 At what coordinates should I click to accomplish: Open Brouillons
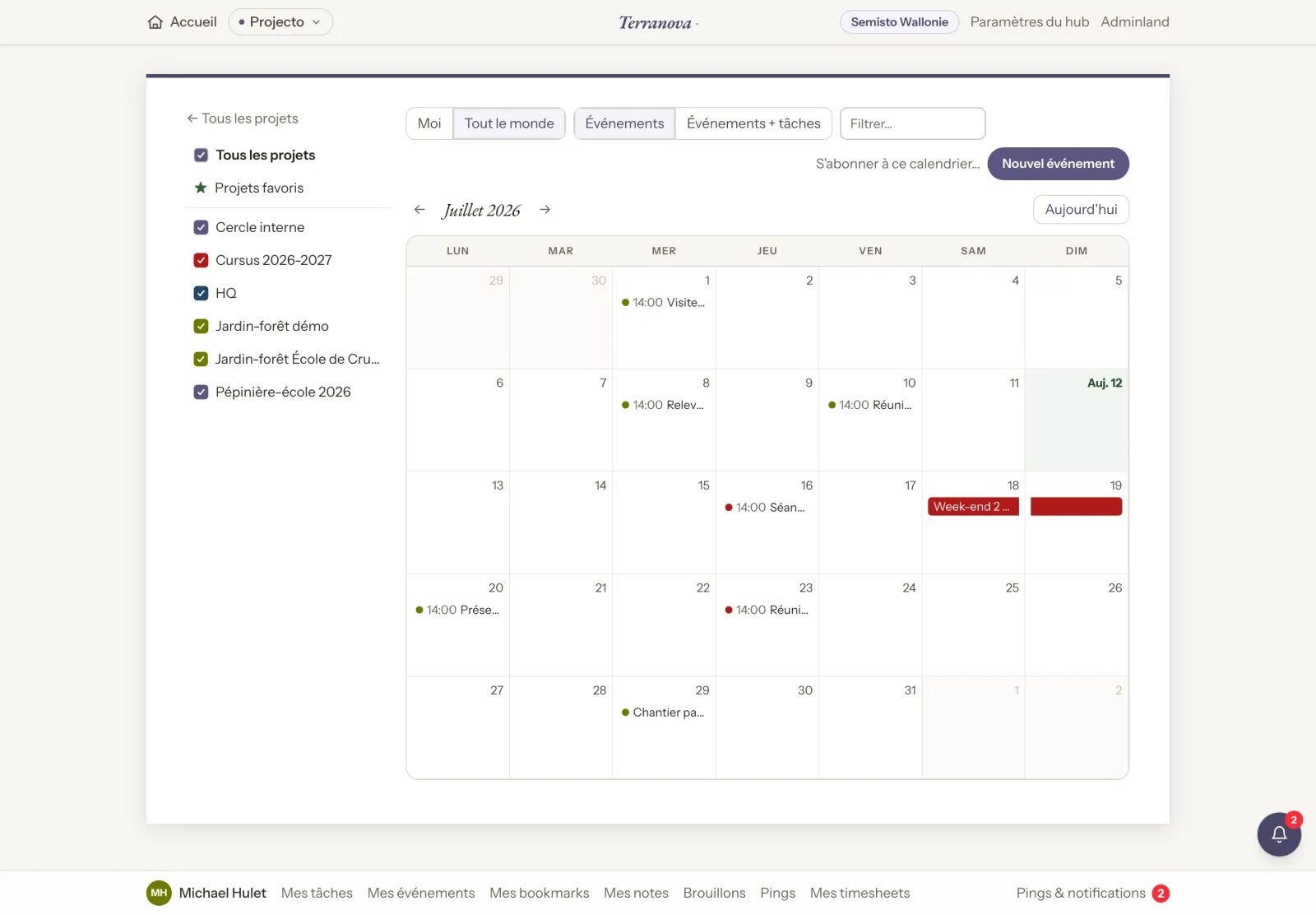click(714, 893)
